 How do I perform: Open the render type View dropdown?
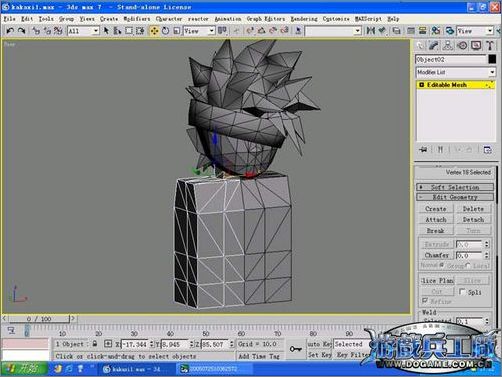point(474,31)
